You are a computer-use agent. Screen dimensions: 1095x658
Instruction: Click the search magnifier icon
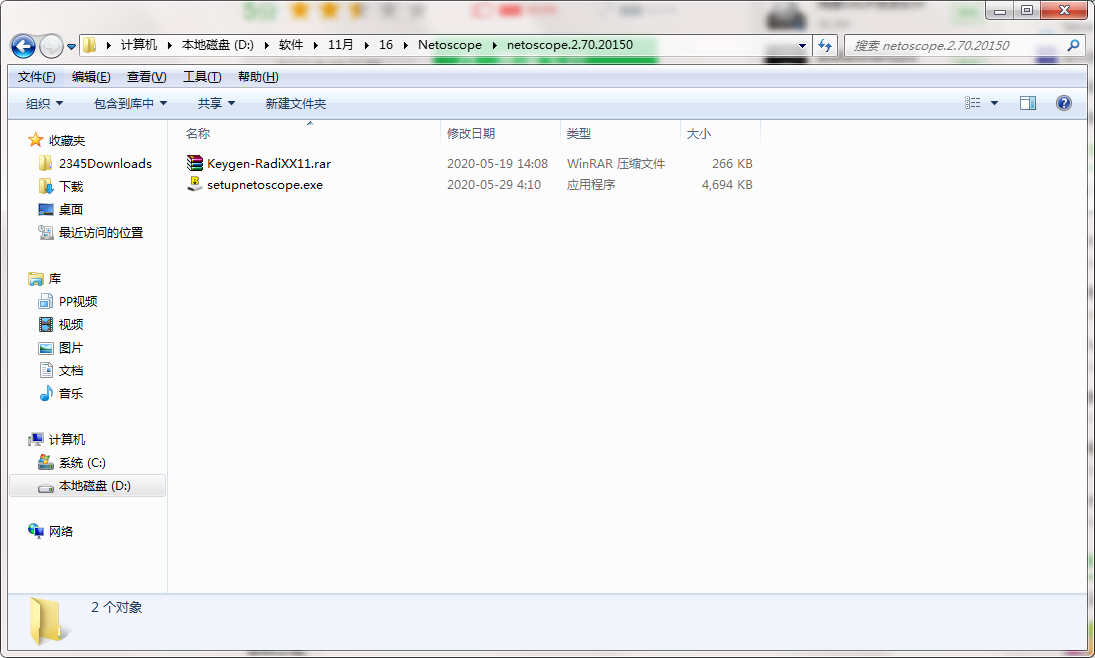[x=1073, y=45]
